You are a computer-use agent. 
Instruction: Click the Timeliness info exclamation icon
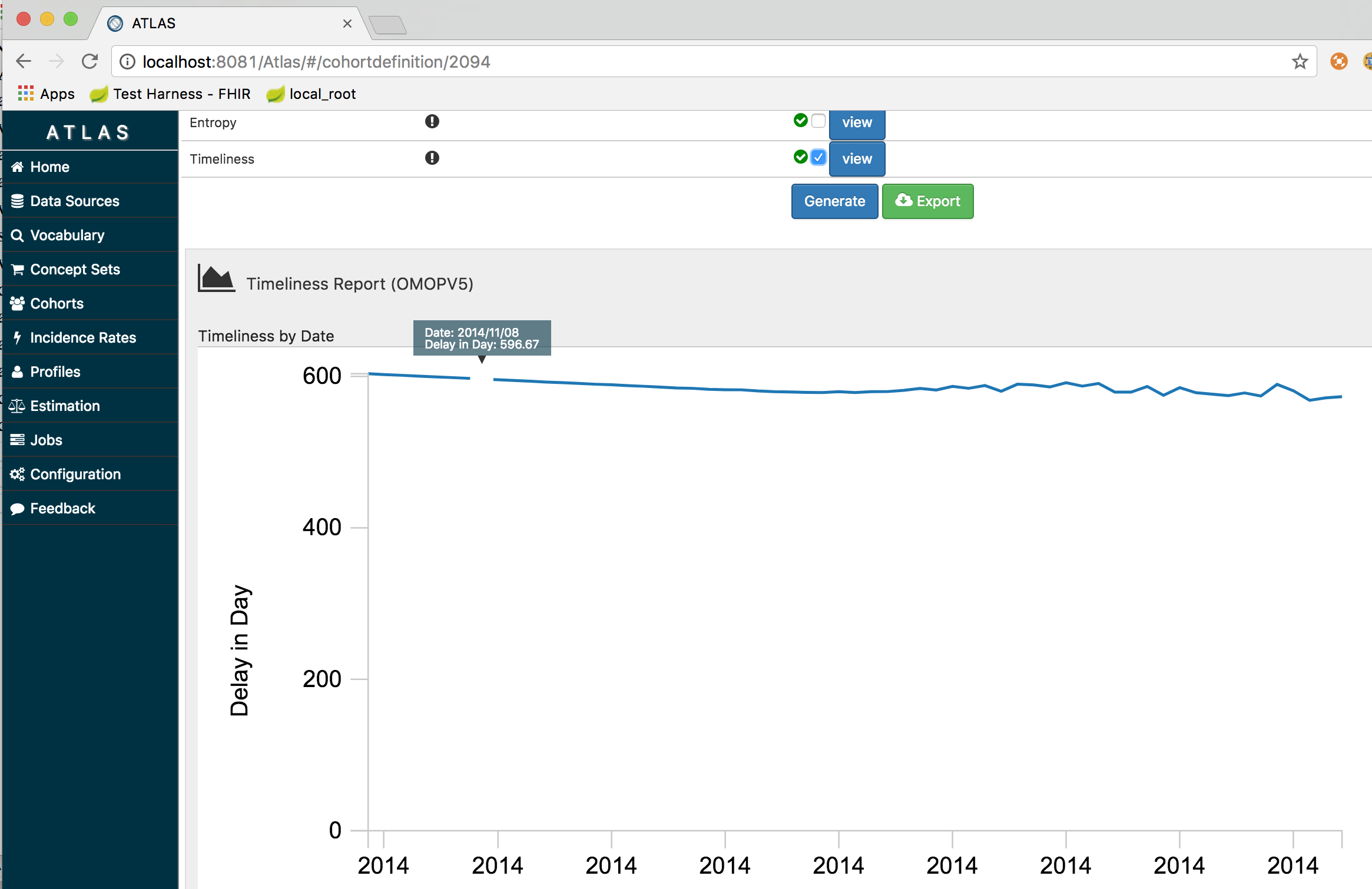[432, 158]
